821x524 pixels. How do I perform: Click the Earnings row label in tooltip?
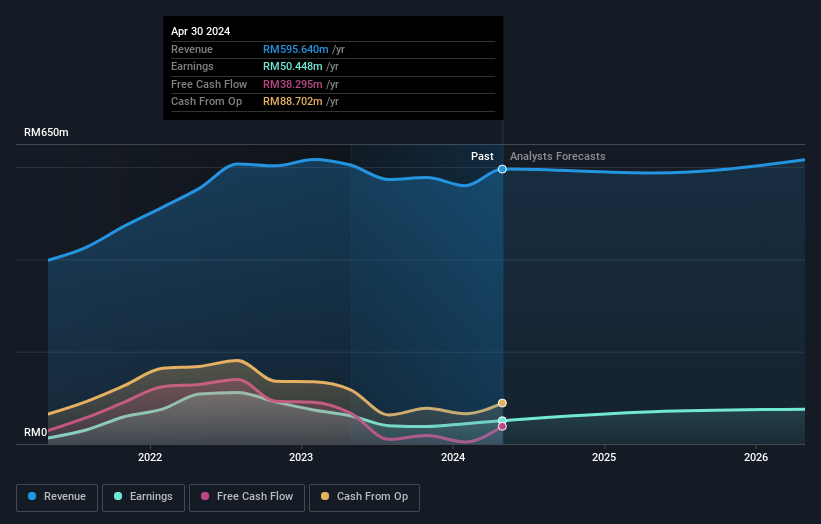192,66
